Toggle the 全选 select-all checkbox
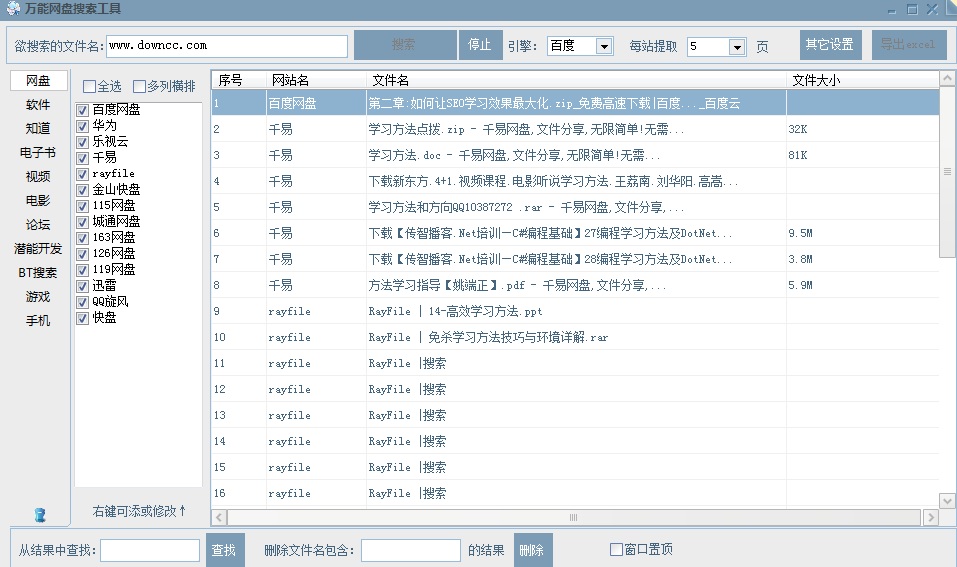957x567 pixels. coord(90,87)
